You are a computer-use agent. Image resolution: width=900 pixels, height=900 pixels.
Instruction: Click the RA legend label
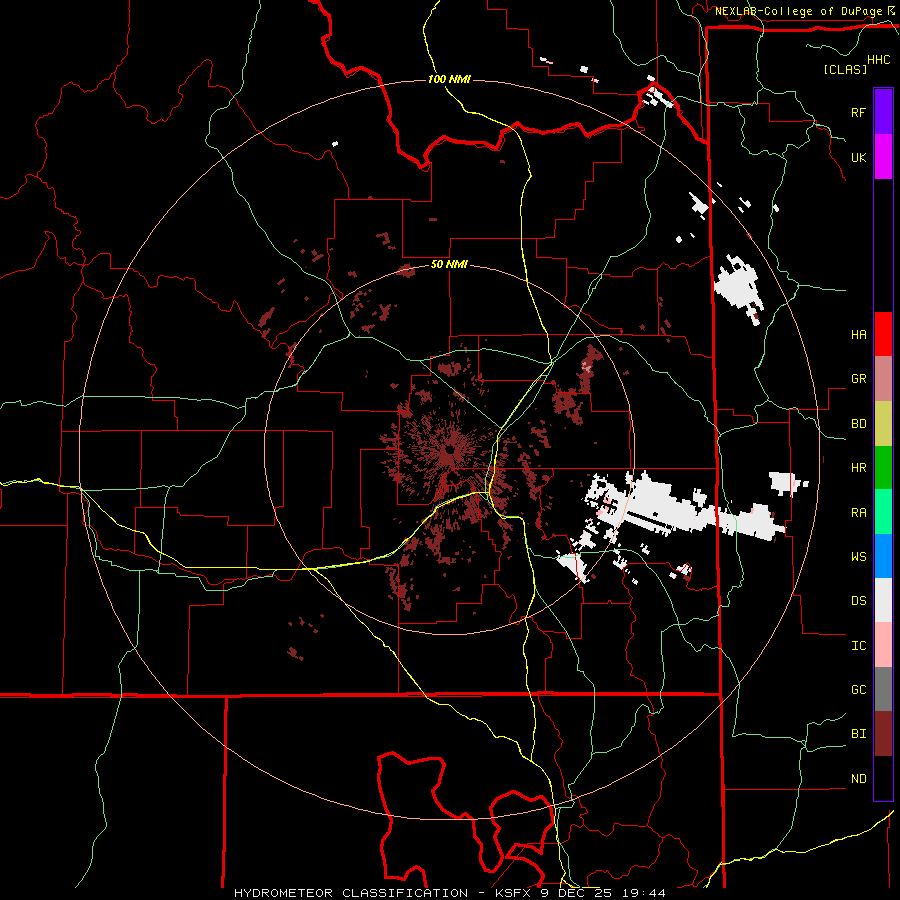pyautogui.click(x=858, y=513)
